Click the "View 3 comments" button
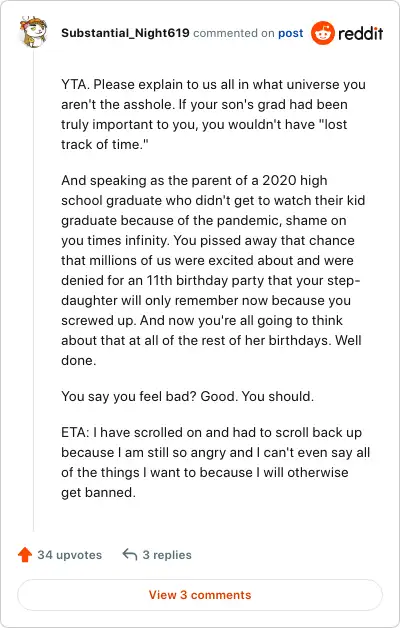This screenshot has height=628, width=400. tap(200, 595)
